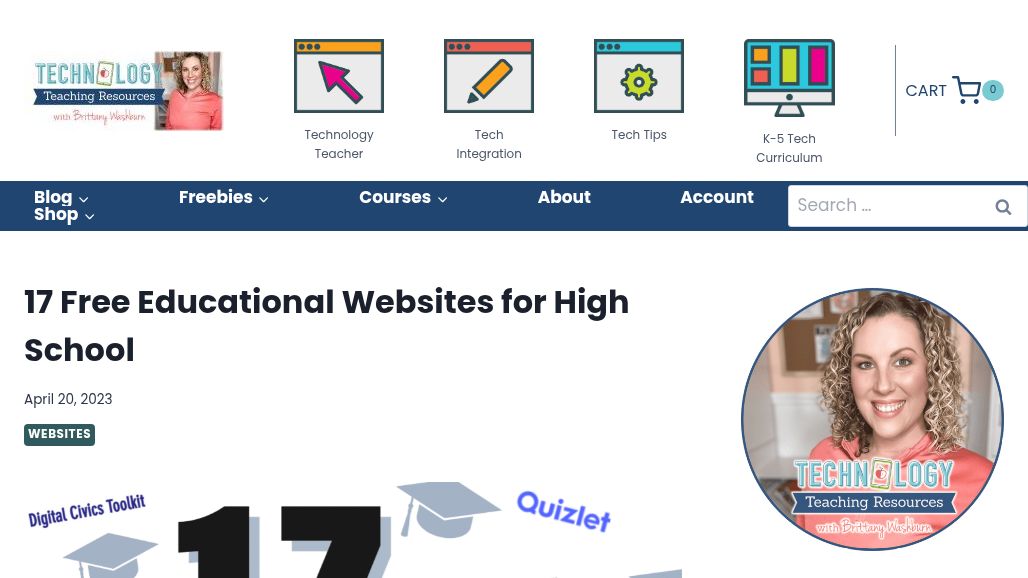Click the WEBSITES category tag
Screen dimensions: 1028x578
(60, 434)
